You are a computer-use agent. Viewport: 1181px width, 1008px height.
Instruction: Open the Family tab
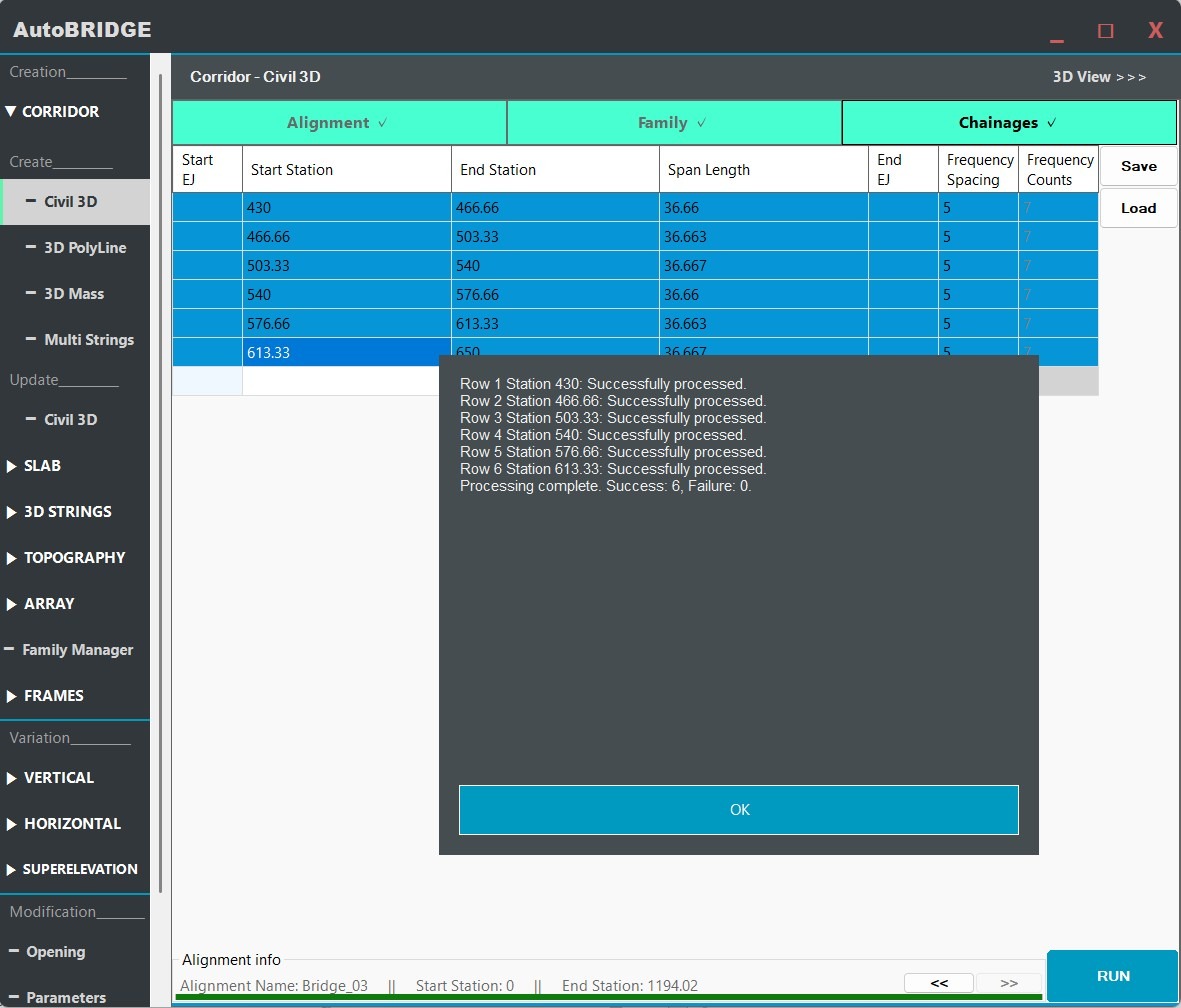(673, 123)
